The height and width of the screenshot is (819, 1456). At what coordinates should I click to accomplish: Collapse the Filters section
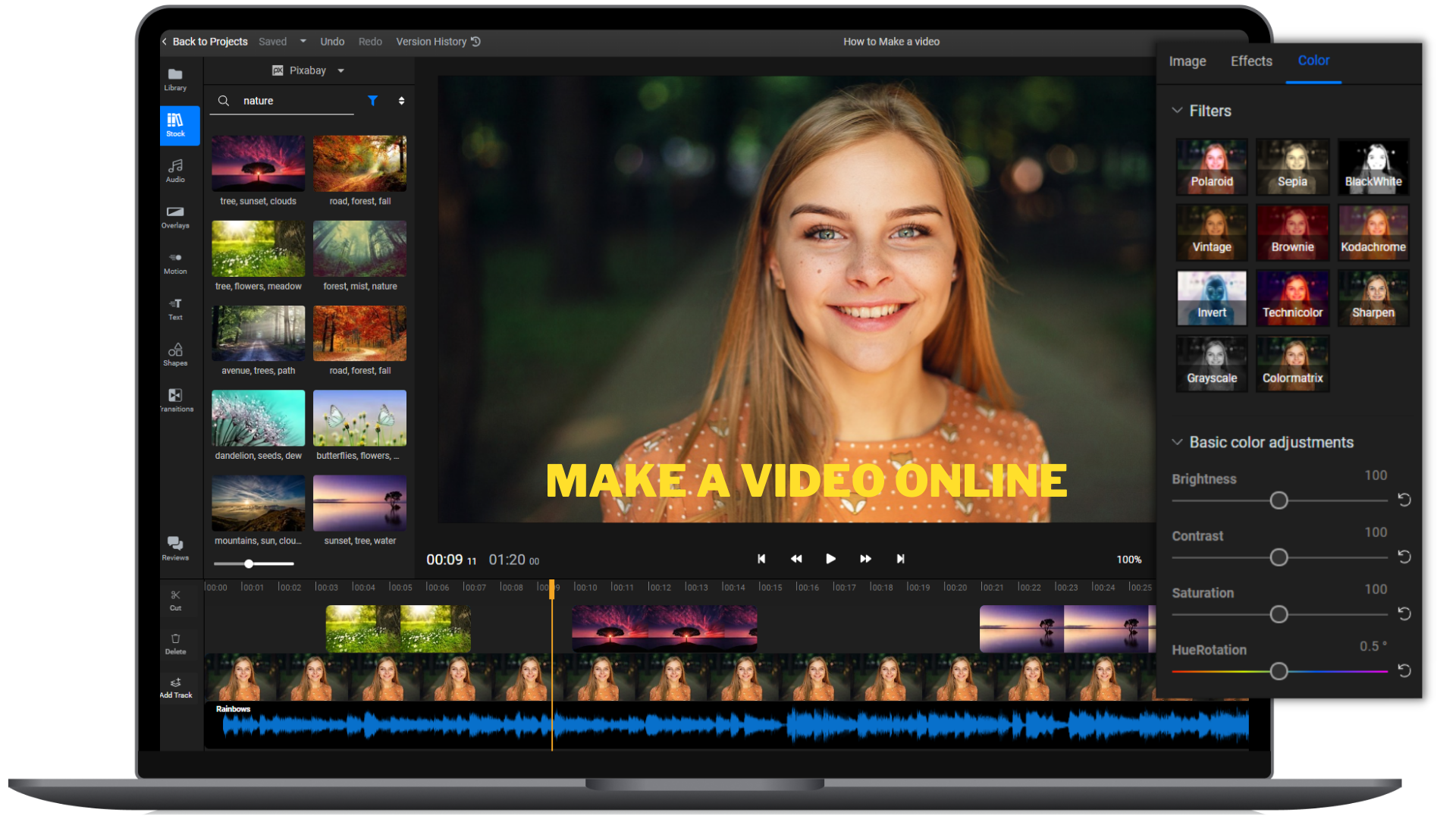click(x=1177, y=111)
